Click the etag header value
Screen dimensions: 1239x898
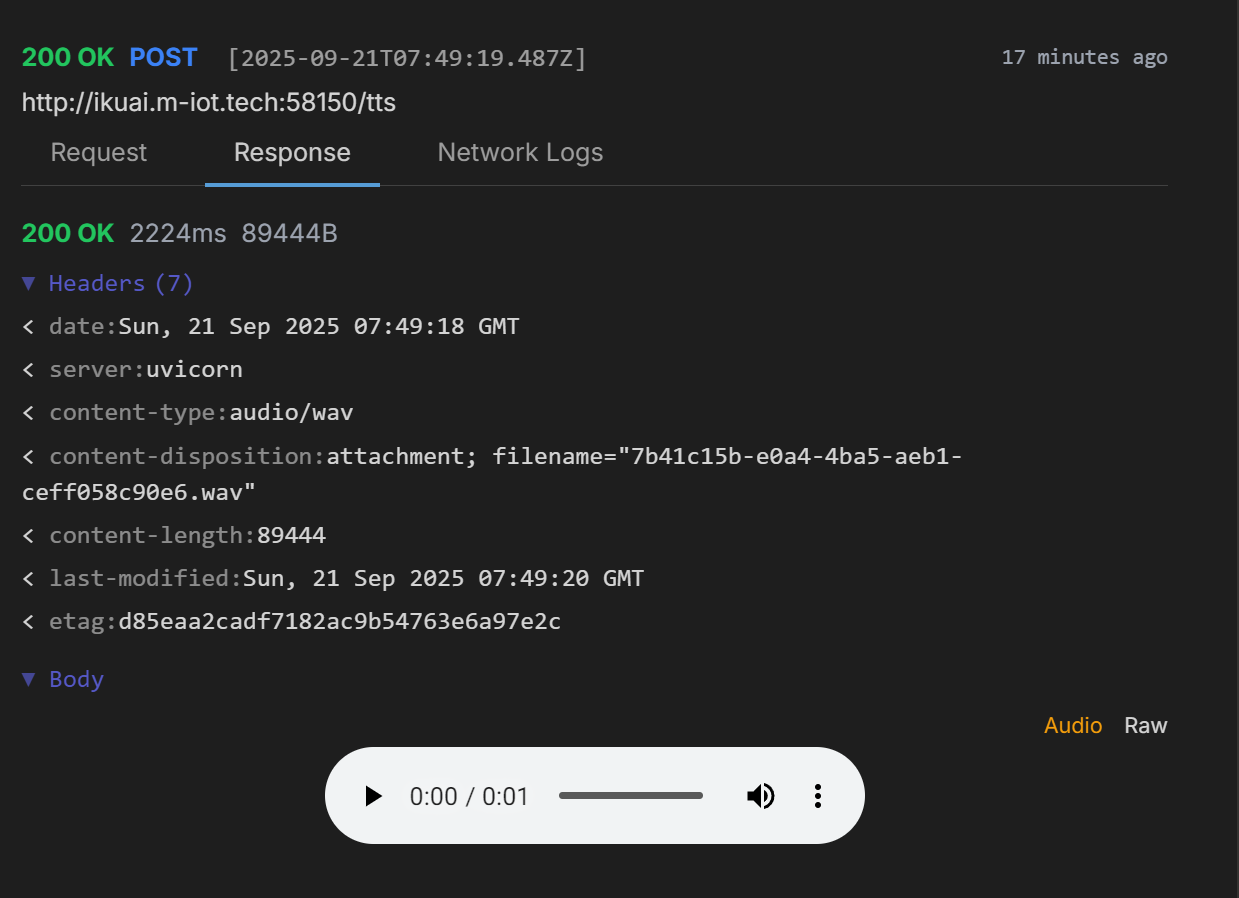point(339,622)
